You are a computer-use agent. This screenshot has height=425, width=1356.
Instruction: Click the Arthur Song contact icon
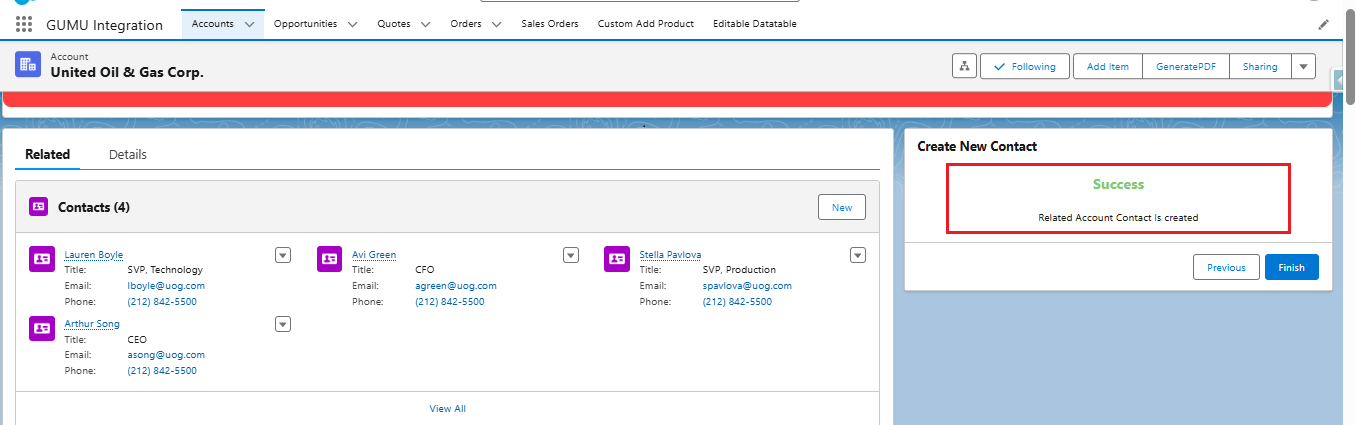point(42,328)
